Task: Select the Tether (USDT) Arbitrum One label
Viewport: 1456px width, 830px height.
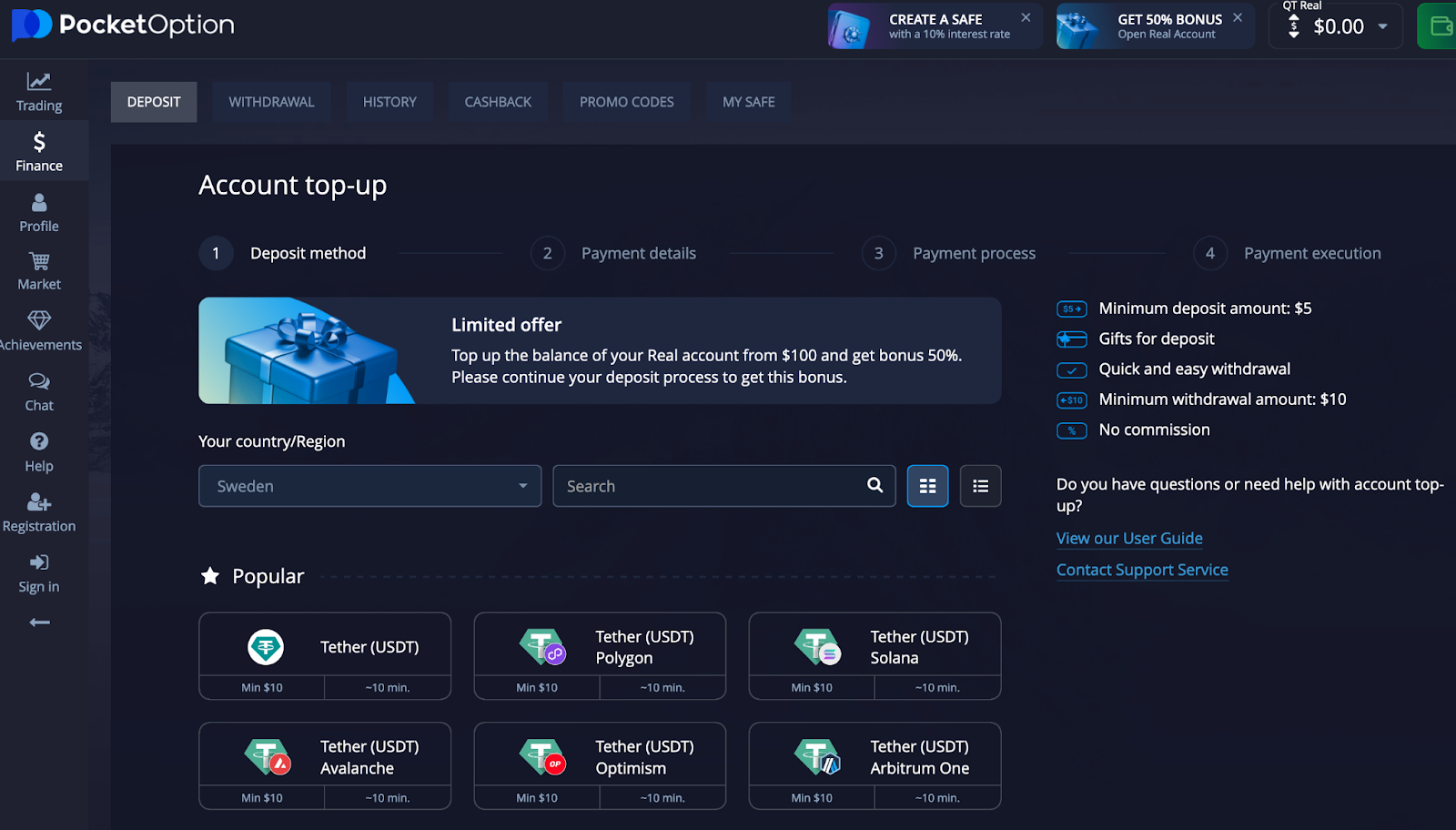Action: coord(919,757)
